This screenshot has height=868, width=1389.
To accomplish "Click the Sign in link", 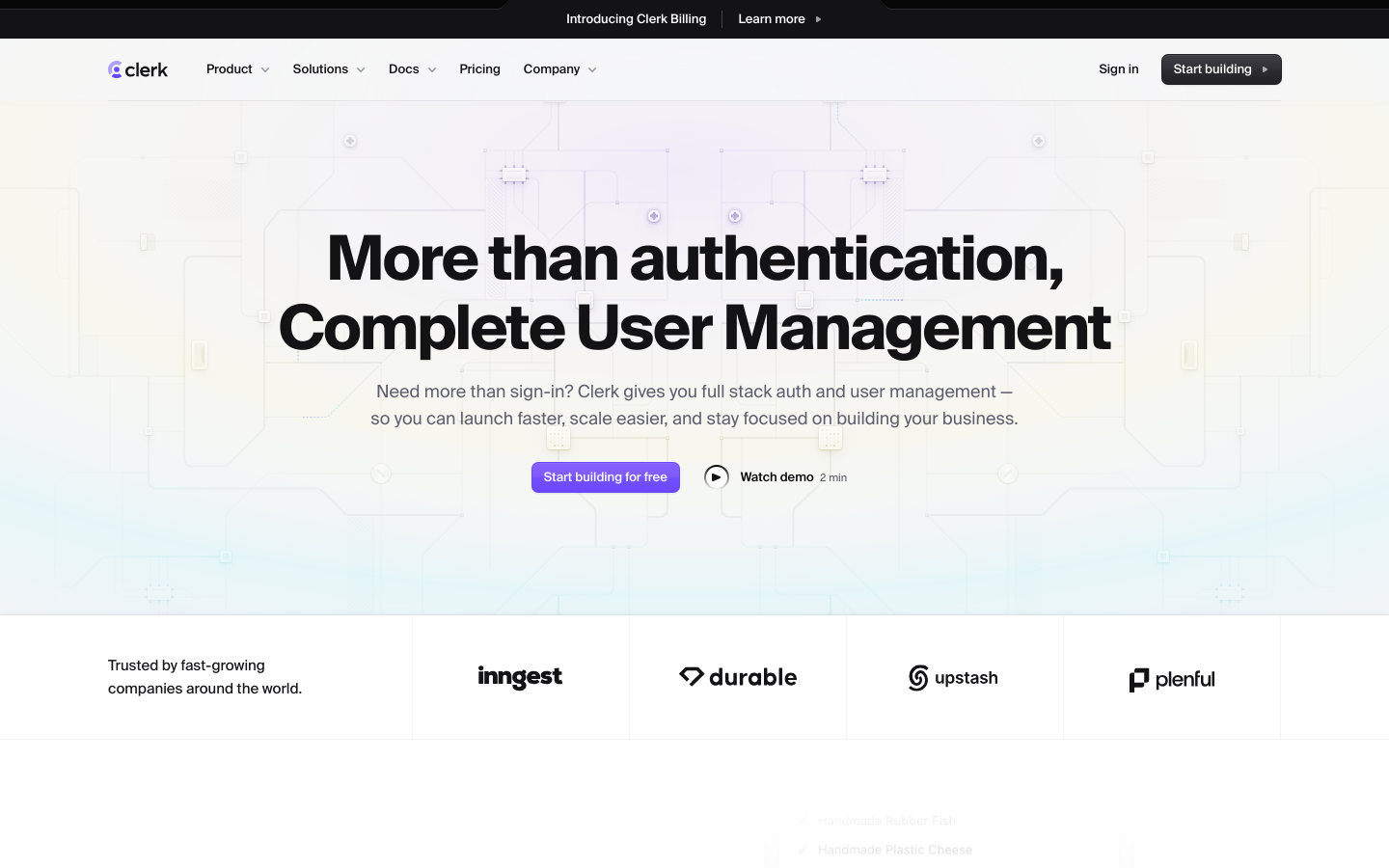I will point(1118,69).
